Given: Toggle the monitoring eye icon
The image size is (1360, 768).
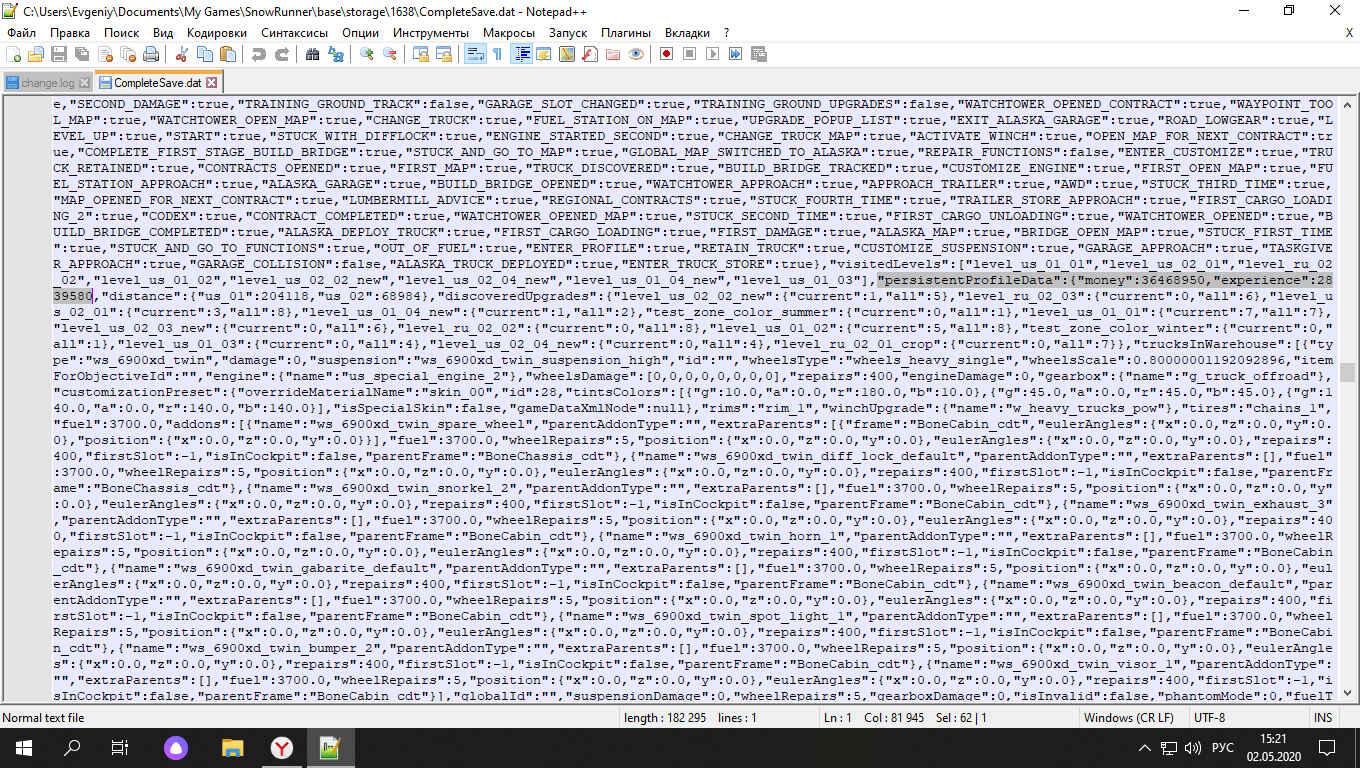Looking at the screenshot, I should point(635,54).
